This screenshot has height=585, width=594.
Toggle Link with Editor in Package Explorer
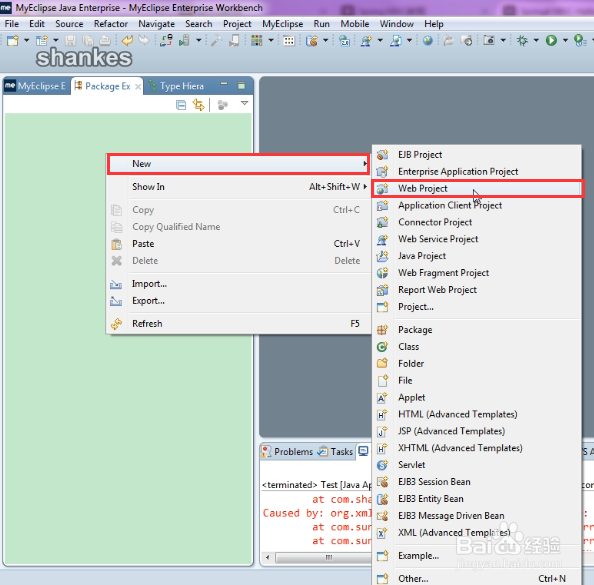[x=199, y=105]
